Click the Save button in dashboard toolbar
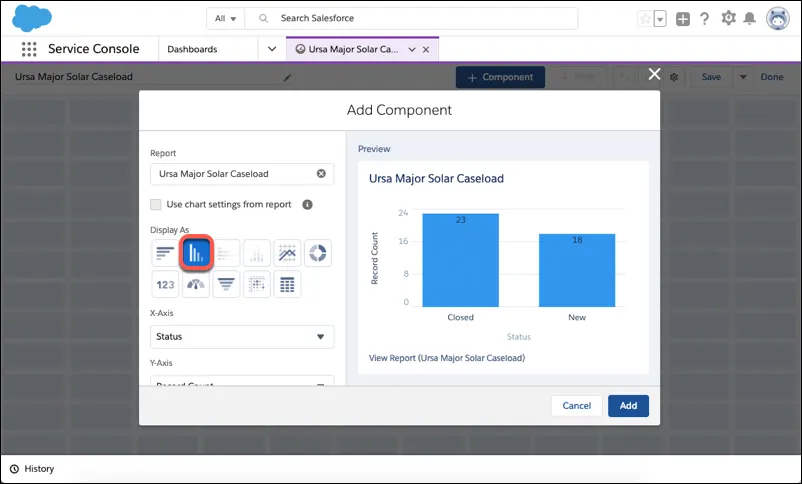This screenshot has height=484, width=802. pos(711,77)
